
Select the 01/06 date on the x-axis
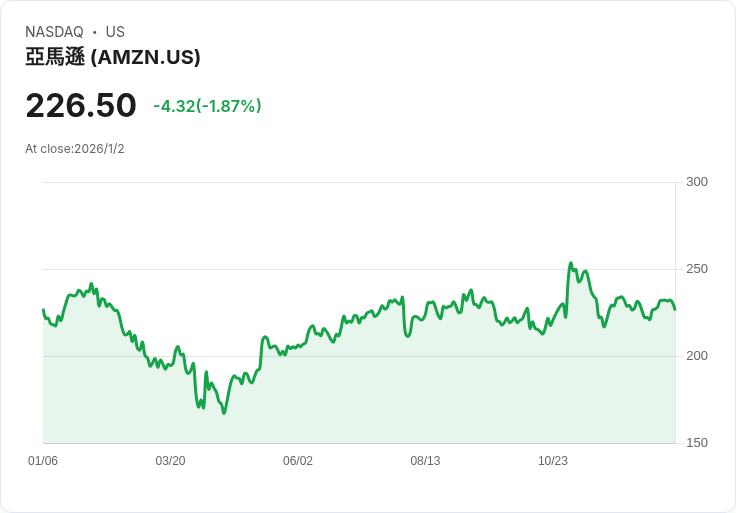coord(43,461)
